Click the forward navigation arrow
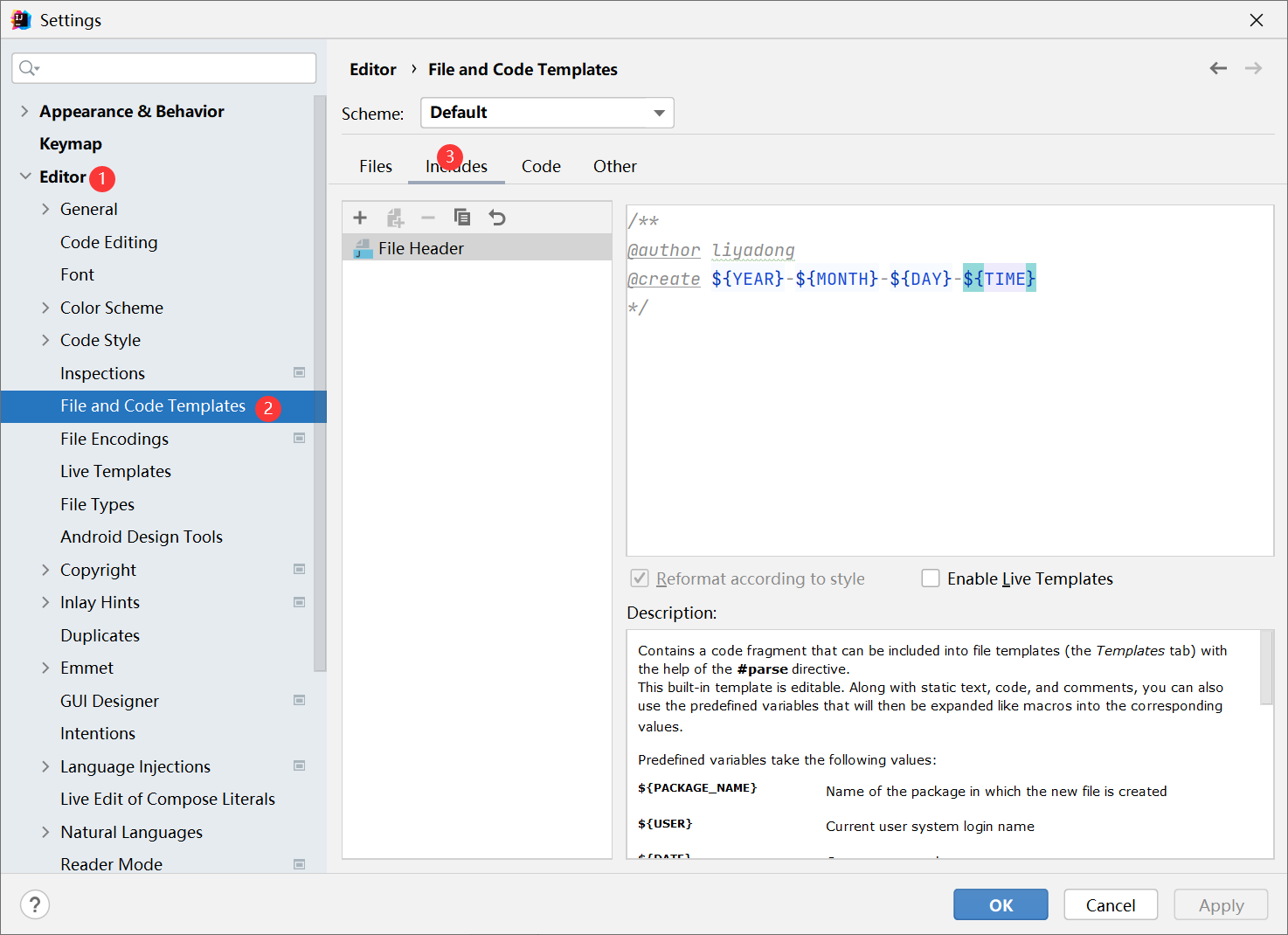Image resolution: width=1288 pixels, height=935 pixels. tap(1254, 68)
